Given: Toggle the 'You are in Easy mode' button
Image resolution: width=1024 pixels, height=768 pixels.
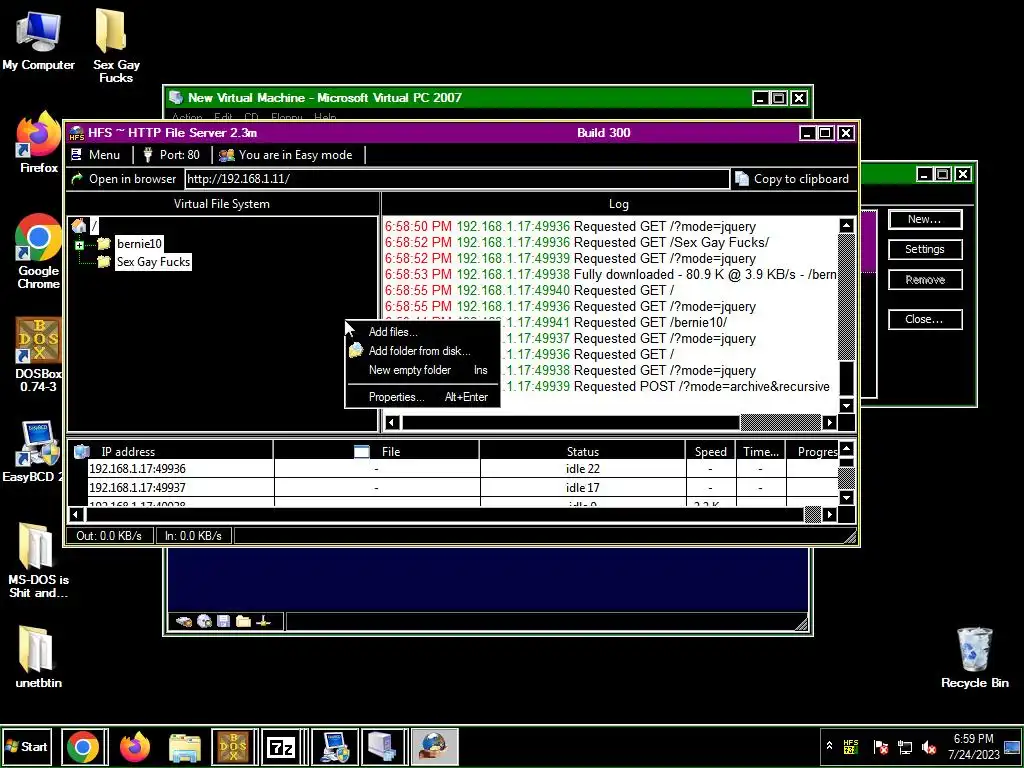Looking at the screenshot, I should tap(286, 155).
